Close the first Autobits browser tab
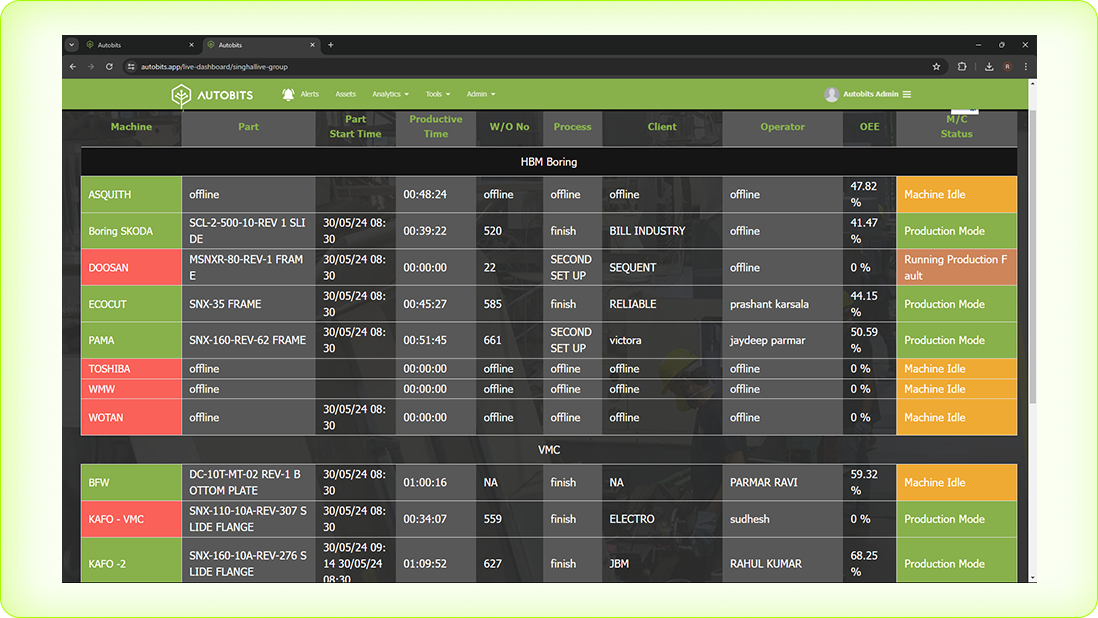Screen dimensions: 1098x618 (191, 45)
